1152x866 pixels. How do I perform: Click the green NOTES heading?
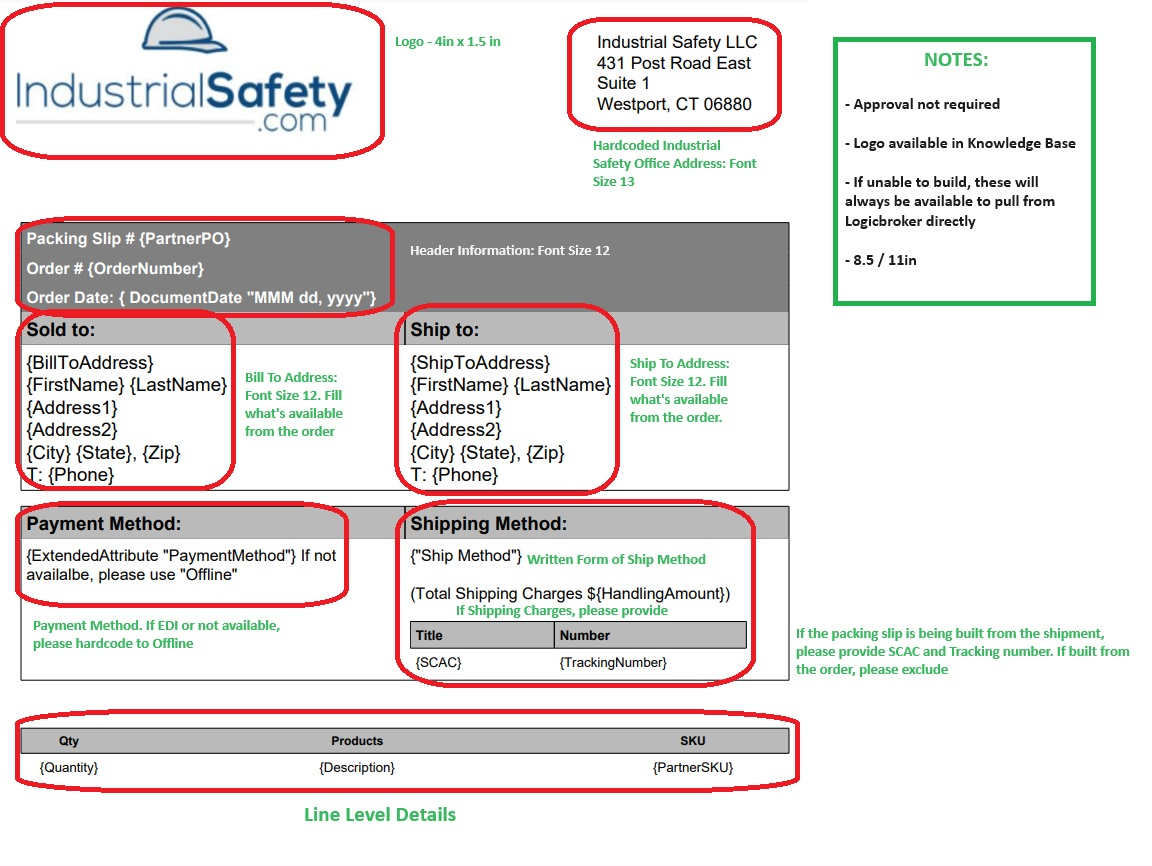(x=955, y=60)
